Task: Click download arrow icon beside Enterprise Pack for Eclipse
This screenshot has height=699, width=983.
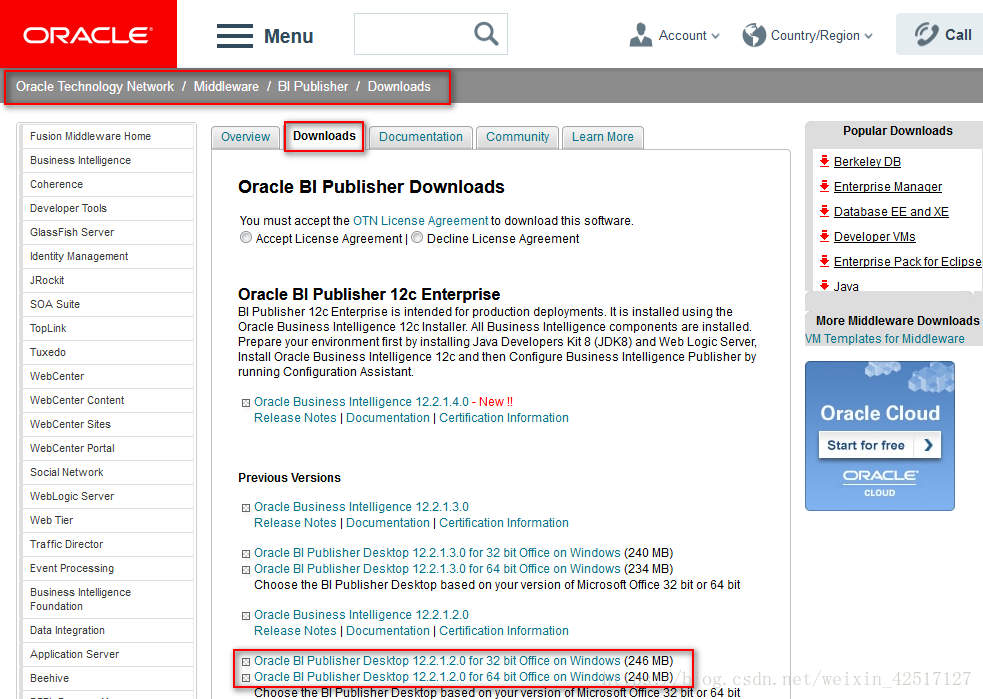Action: [x=824, y=261]
